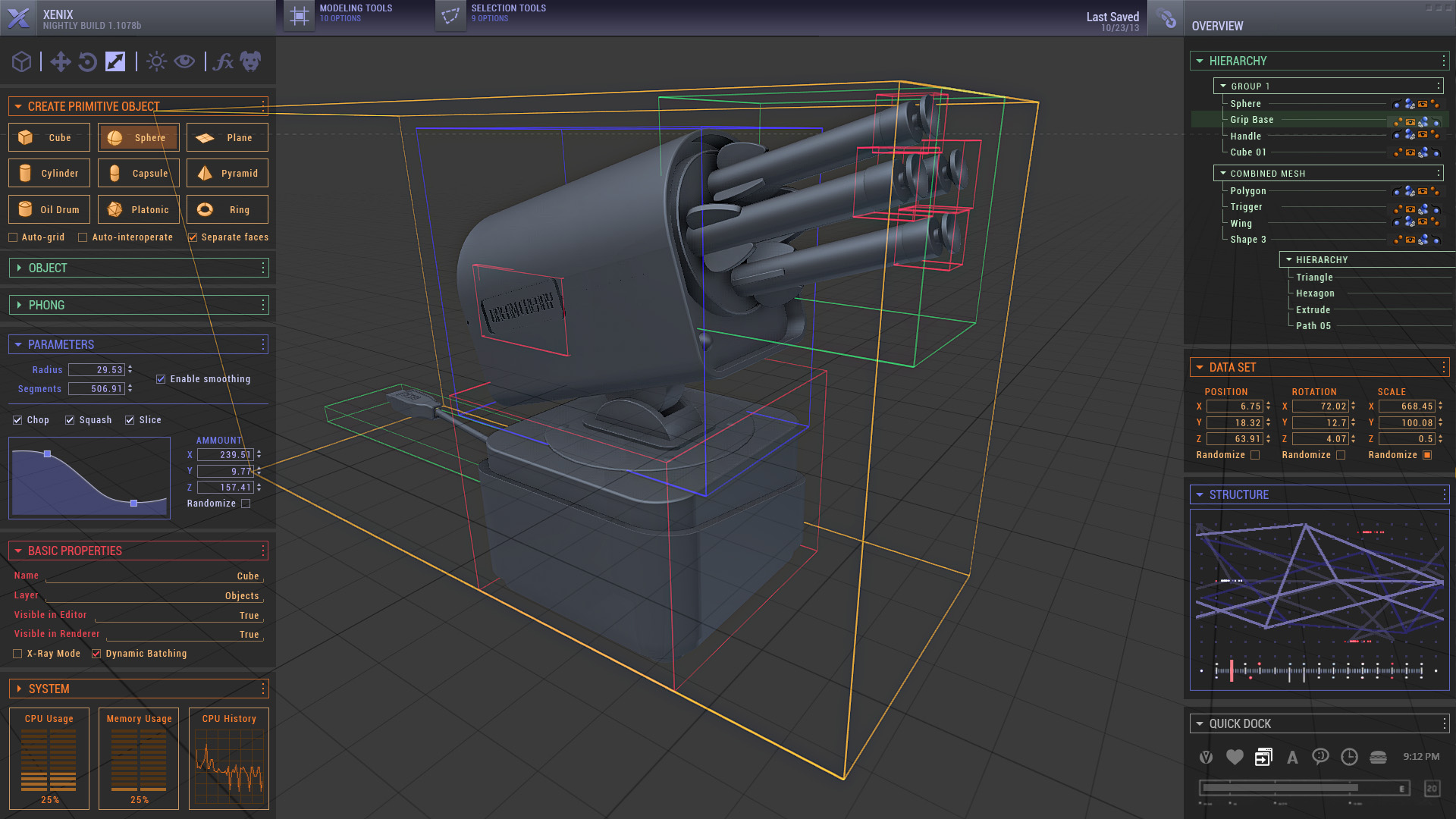Click the Modeling Tools grid icon
The width and height of the screenshot is (1456, 819).
(x=300, y=16)
